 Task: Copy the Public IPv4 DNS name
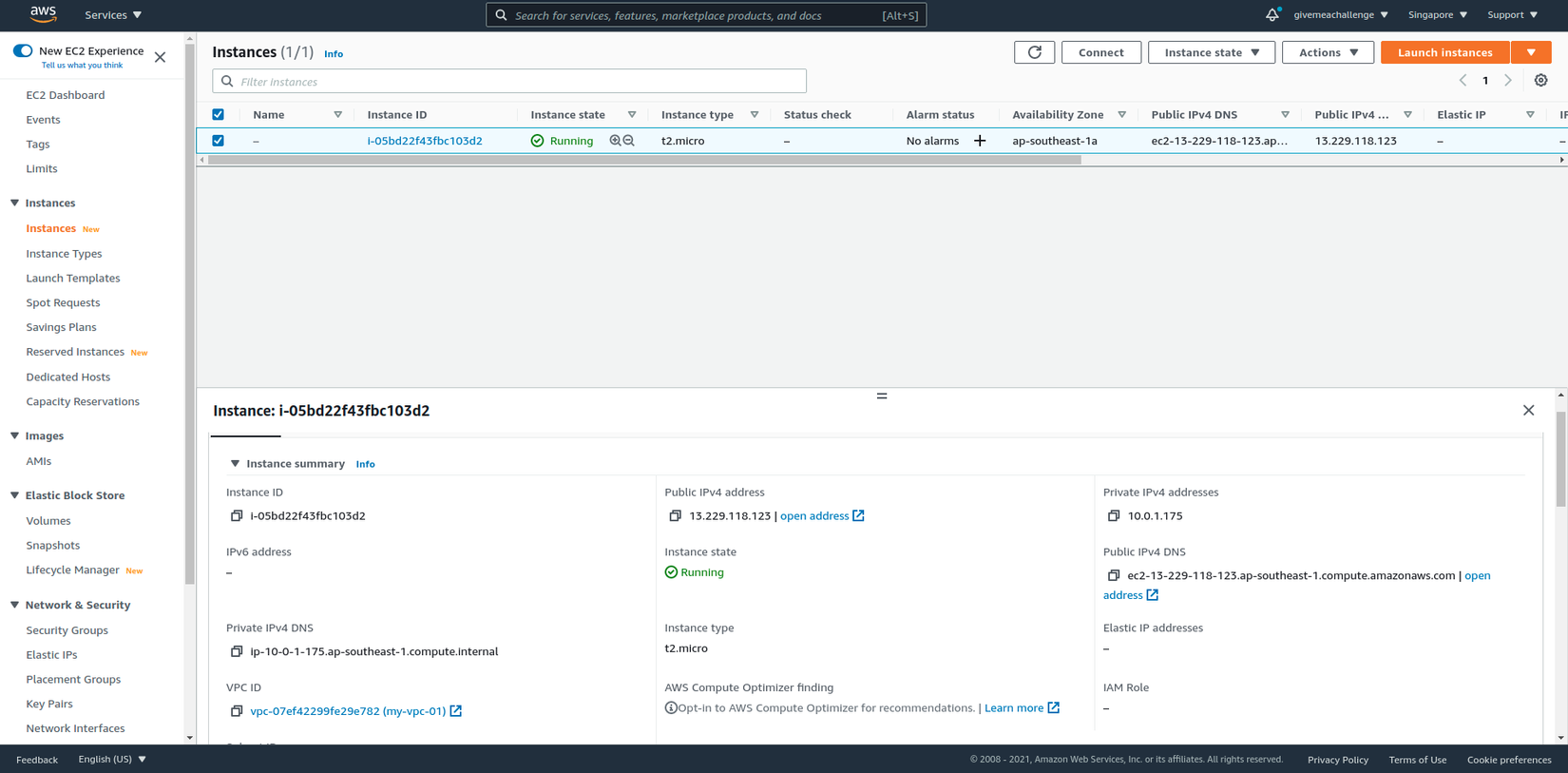pos(1114,575)
